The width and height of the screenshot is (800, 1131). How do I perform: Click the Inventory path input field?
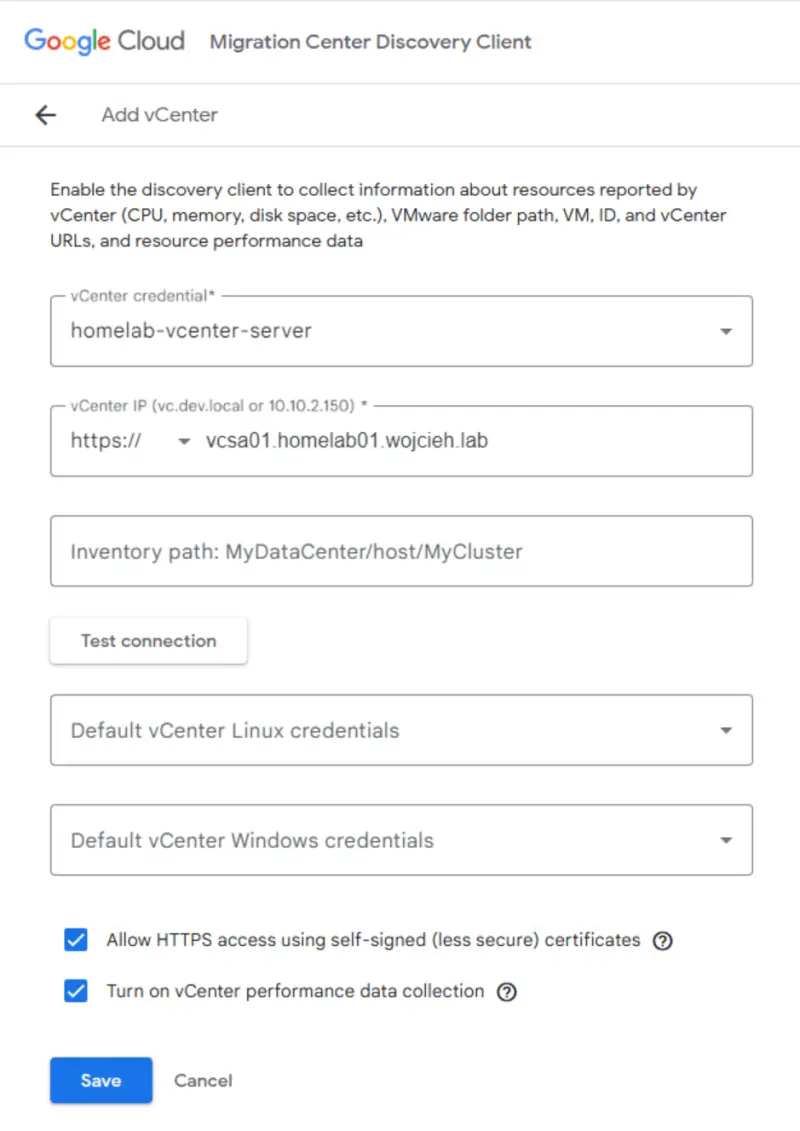[400, 551]
